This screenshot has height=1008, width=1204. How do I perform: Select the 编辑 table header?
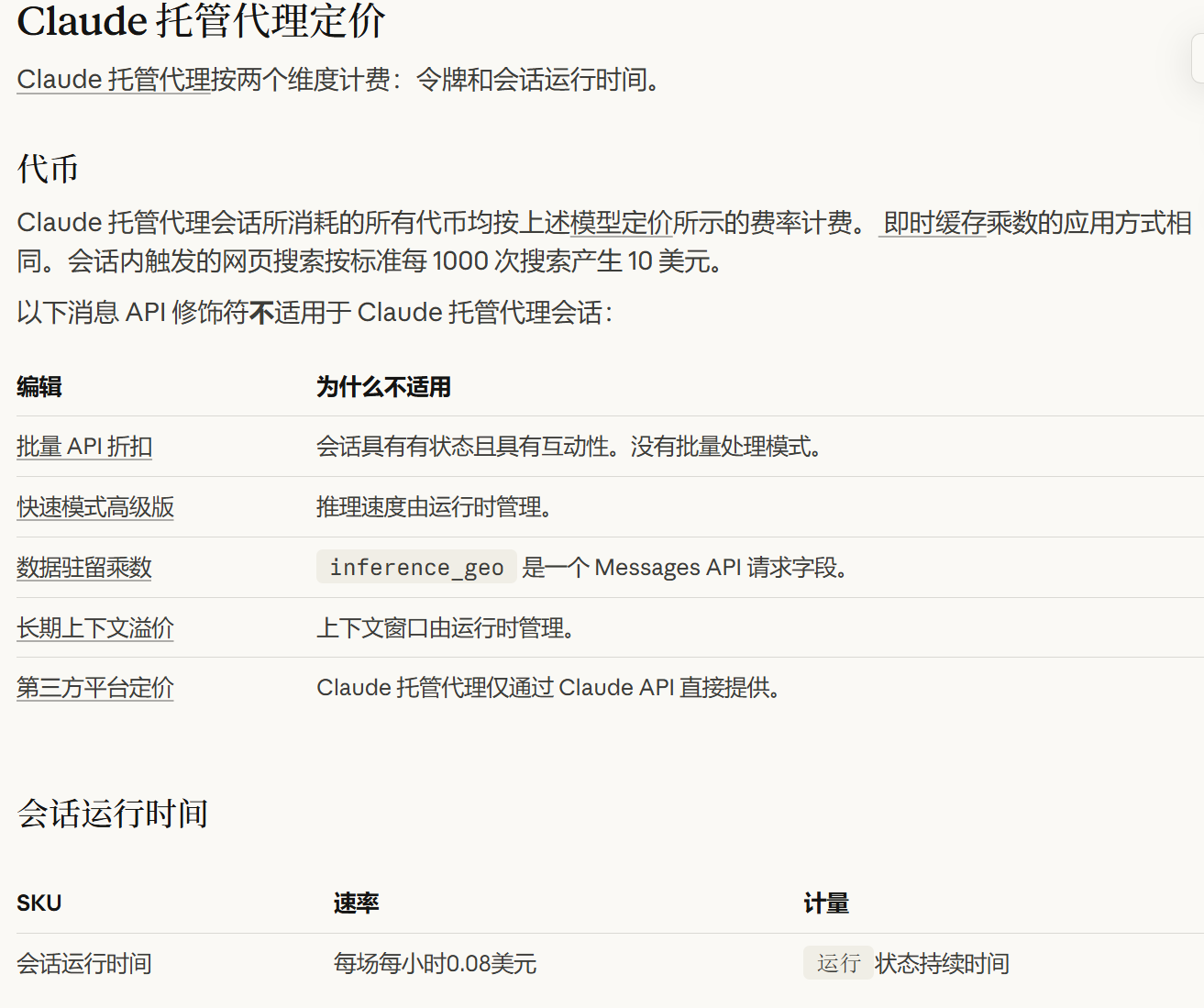pyautogui.click(x=39, y=386)
